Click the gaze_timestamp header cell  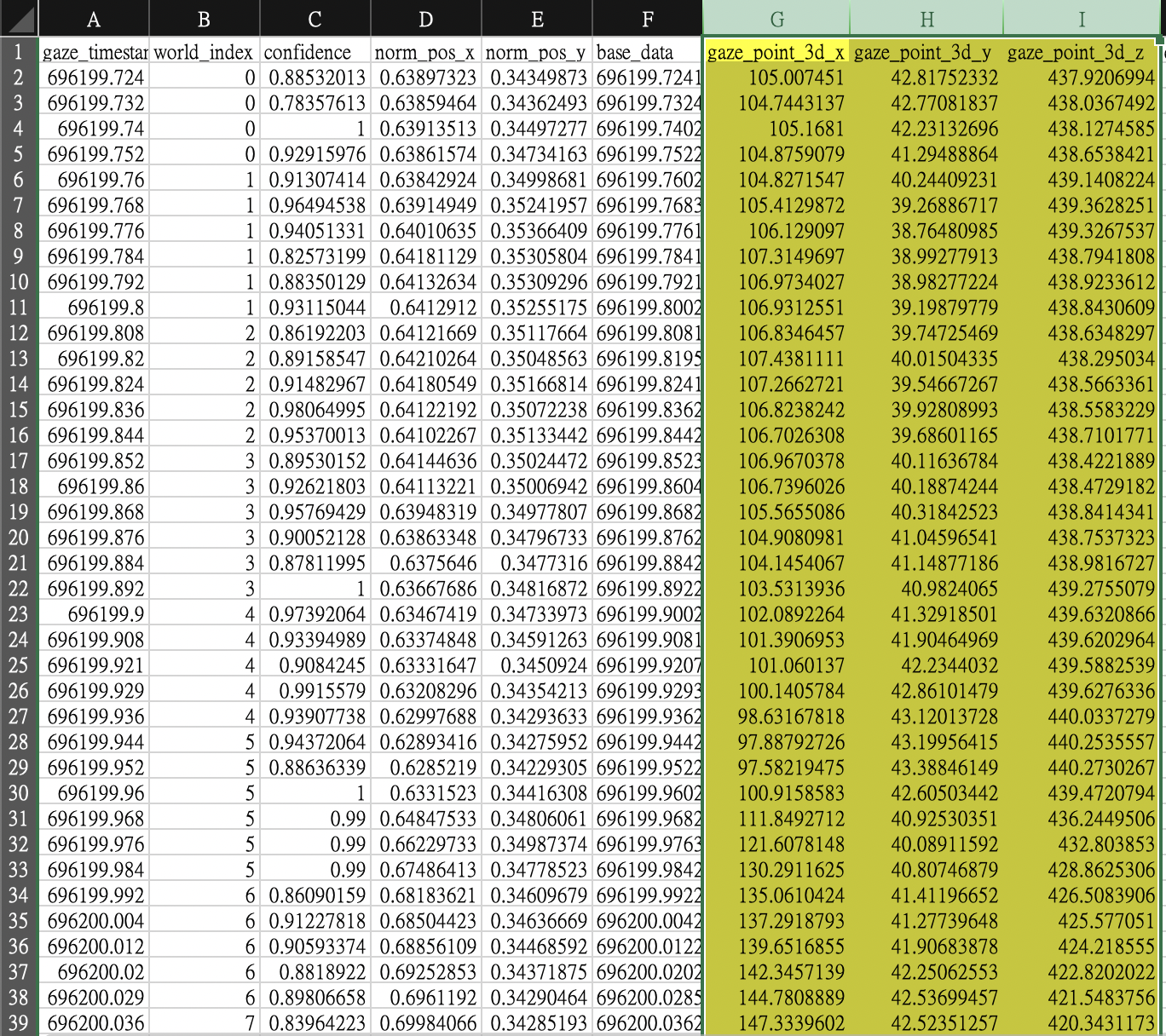click(x=94, y=52)
